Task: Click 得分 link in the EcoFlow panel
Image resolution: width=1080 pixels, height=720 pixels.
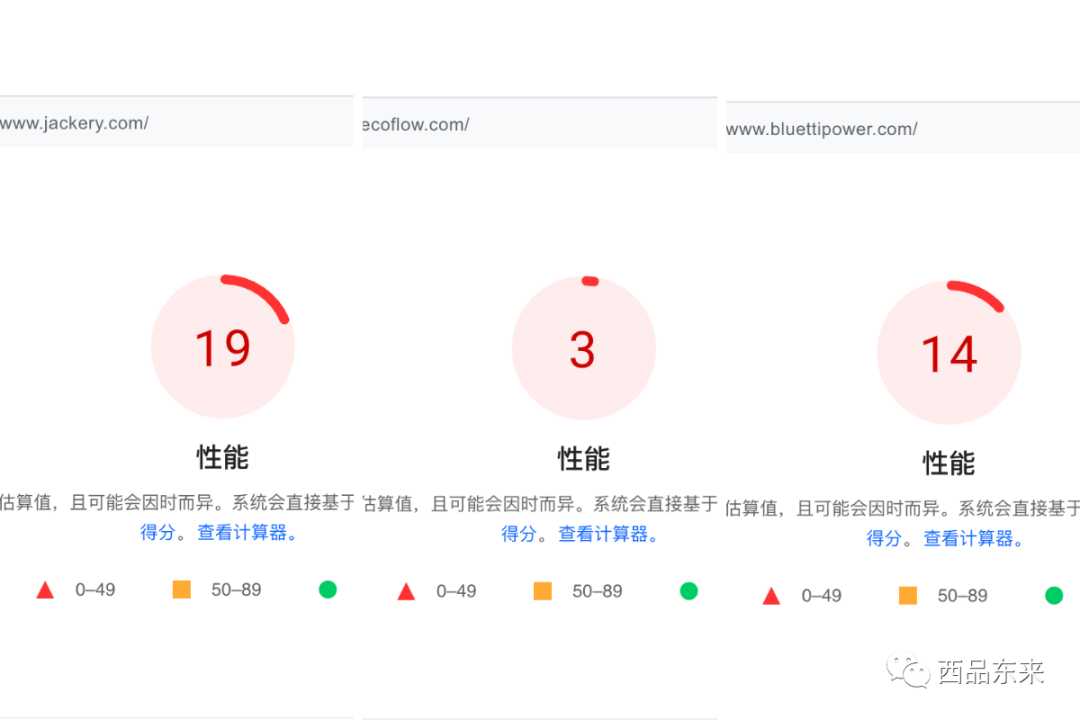Action: click(519, 534)
